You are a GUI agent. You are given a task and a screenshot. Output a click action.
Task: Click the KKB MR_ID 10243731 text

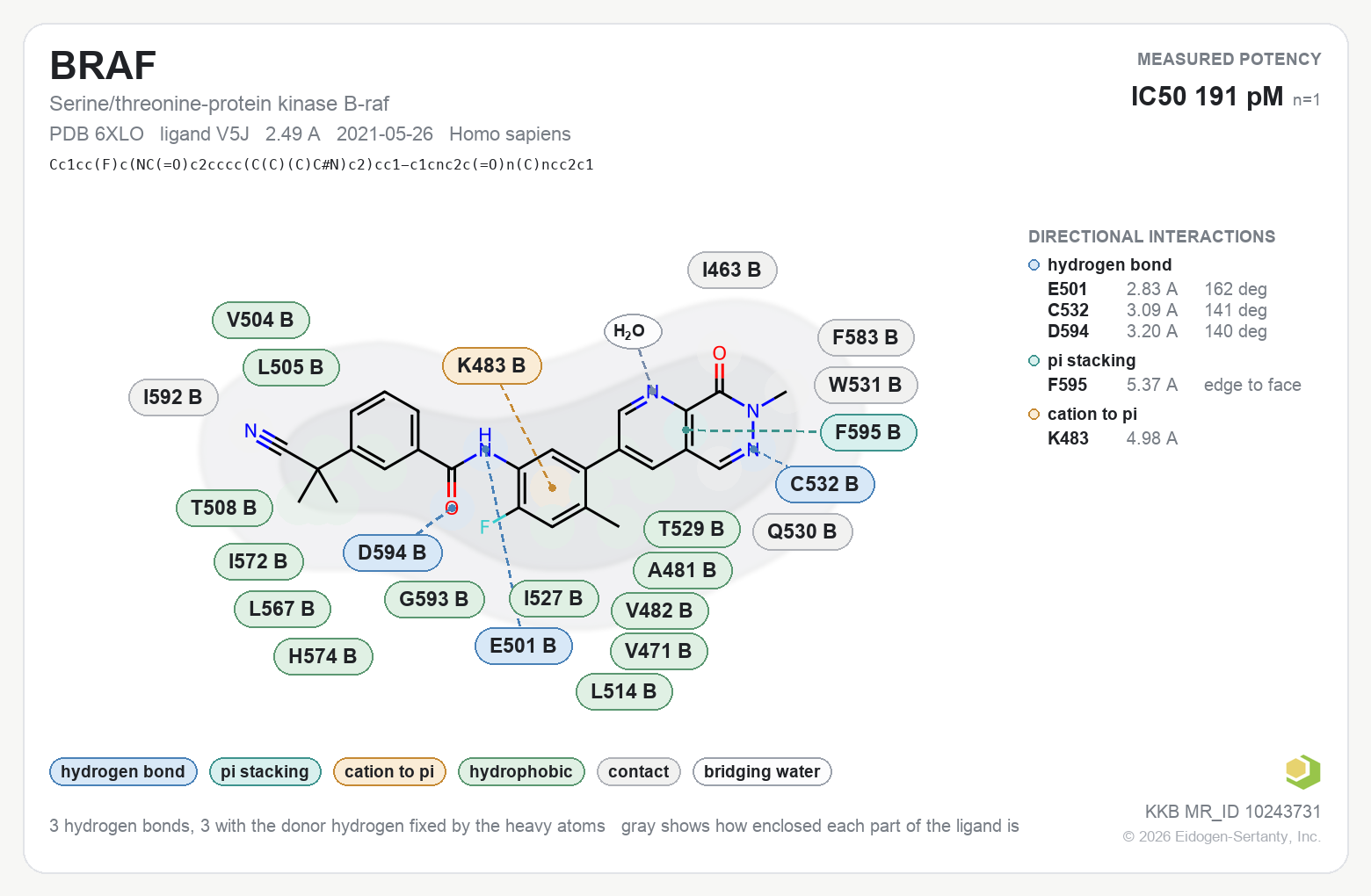[1232, 812]
